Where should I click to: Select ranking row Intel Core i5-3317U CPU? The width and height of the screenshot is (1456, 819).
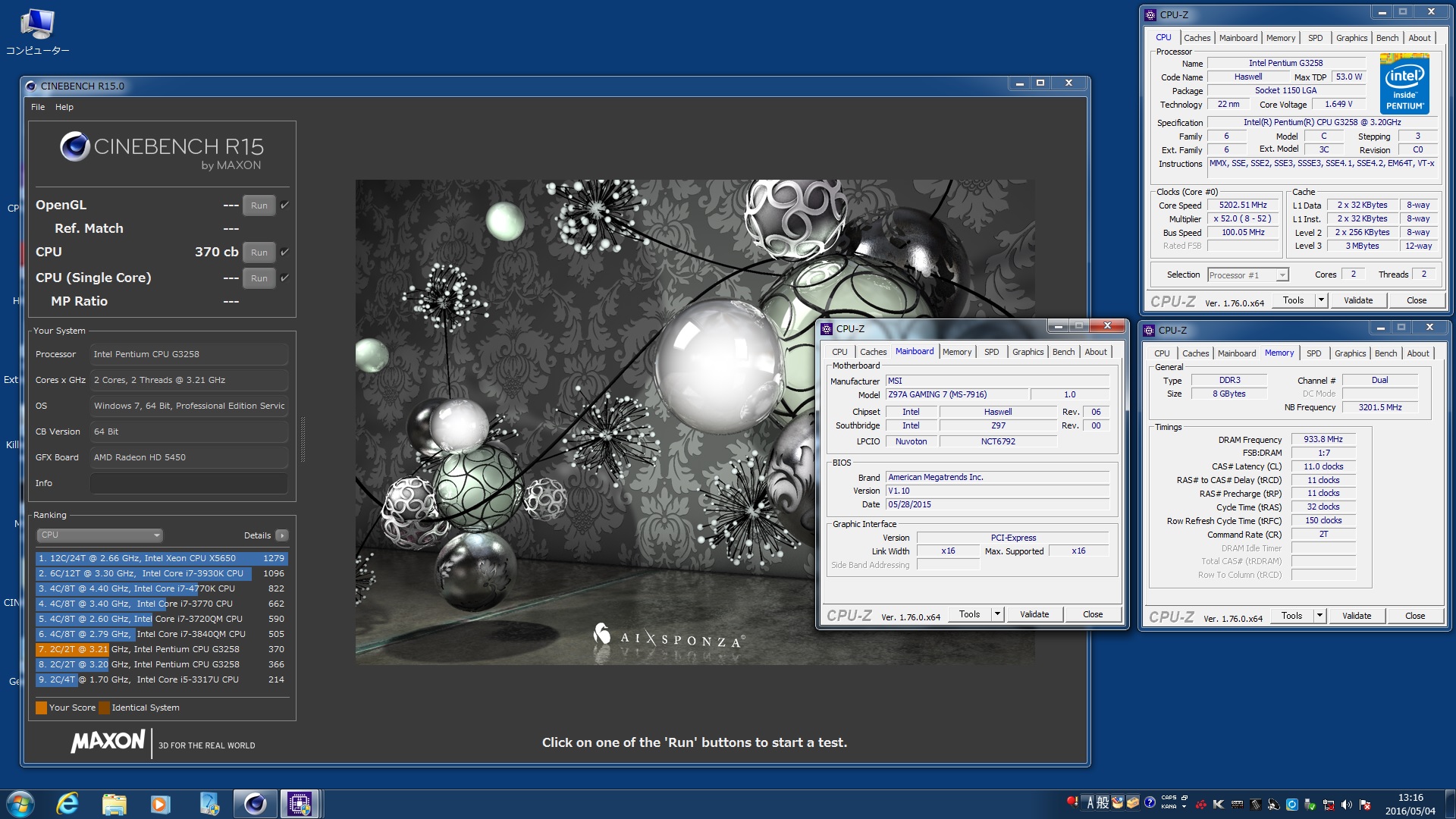click(x=162, y=679)
